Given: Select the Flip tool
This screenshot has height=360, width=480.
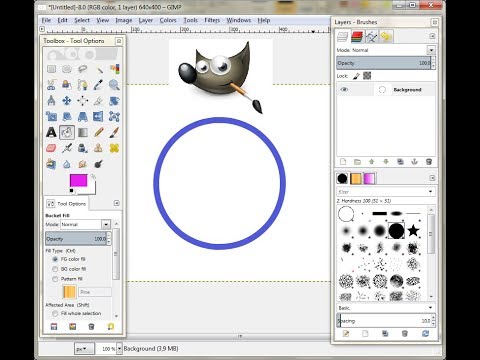Looking at the screenshot, I should 99,116.
